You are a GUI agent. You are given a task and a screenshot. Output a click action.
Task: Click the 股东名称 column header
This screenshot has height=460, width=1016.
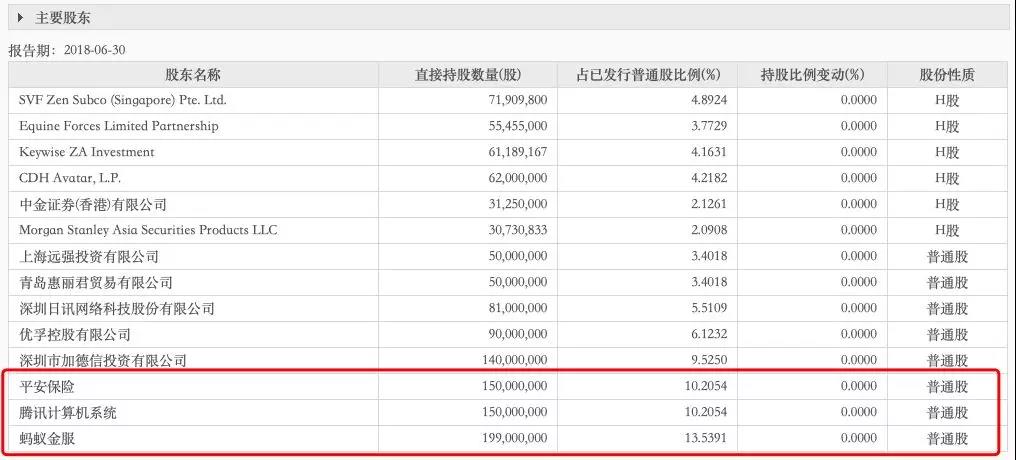193,75
